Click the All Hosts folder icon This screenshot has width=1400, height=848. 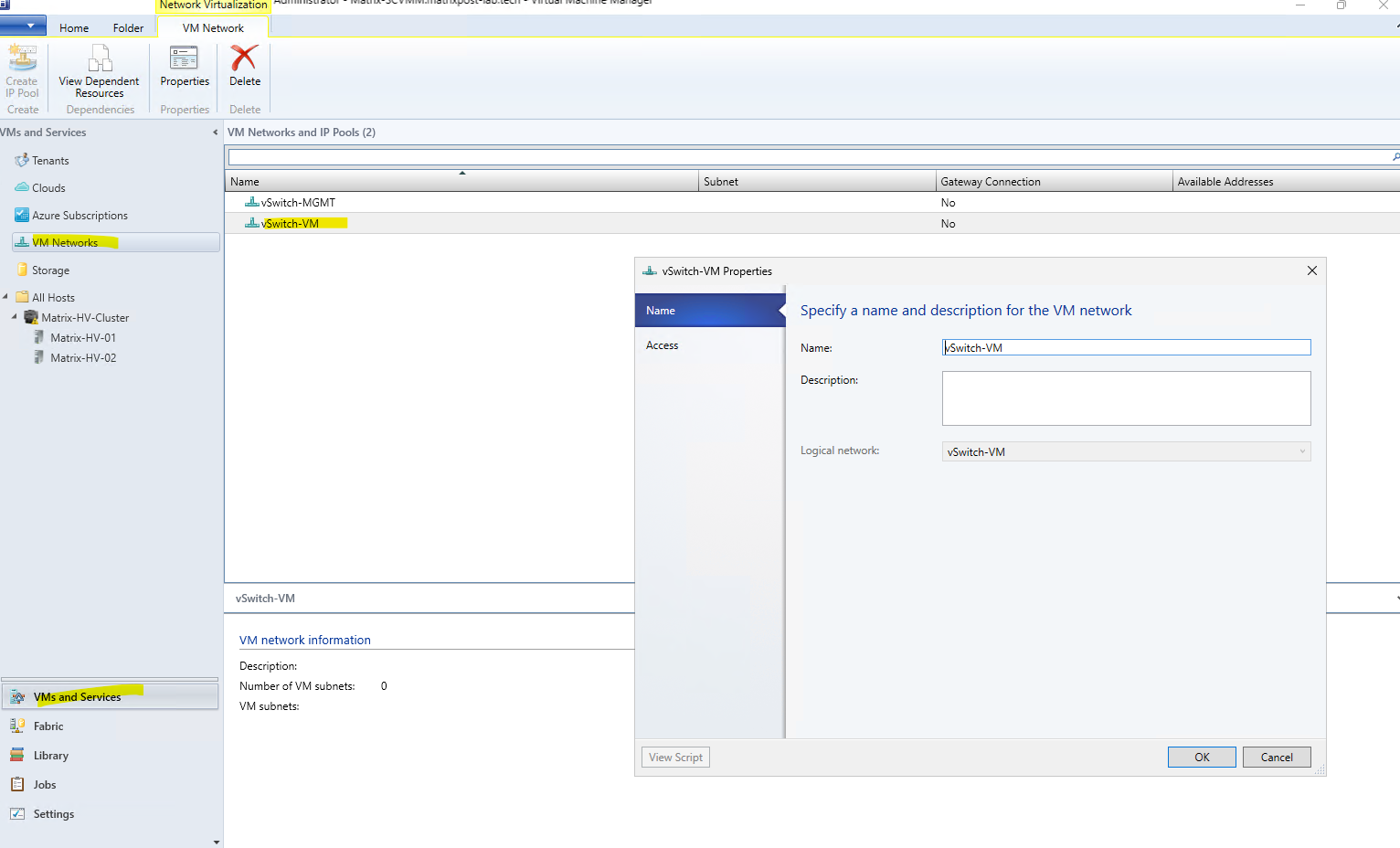click(x=23, y=297)
